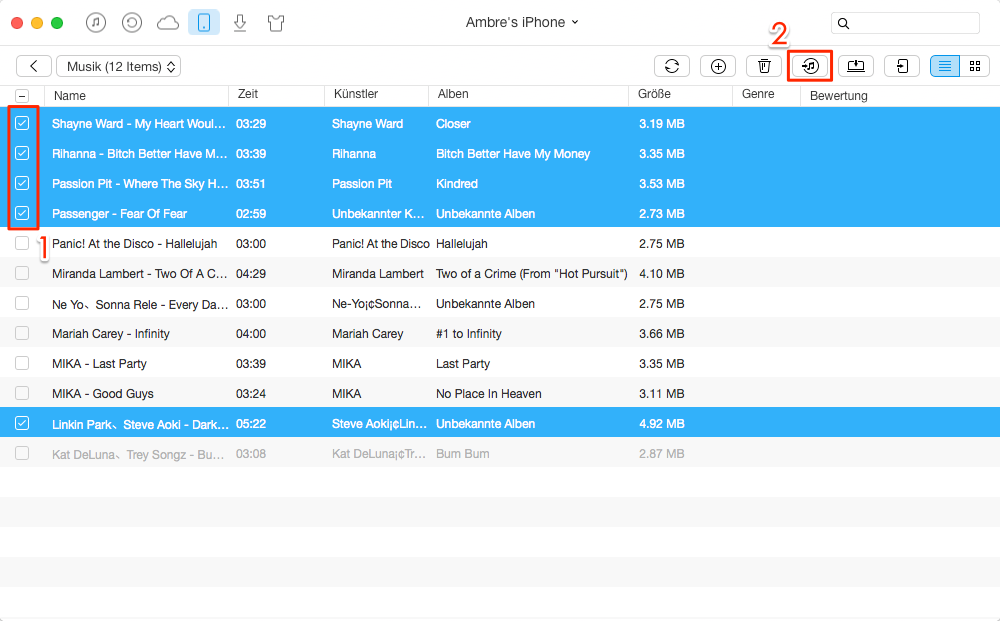
Task: Transfer selected songs to another device
Action: (902, 66)
